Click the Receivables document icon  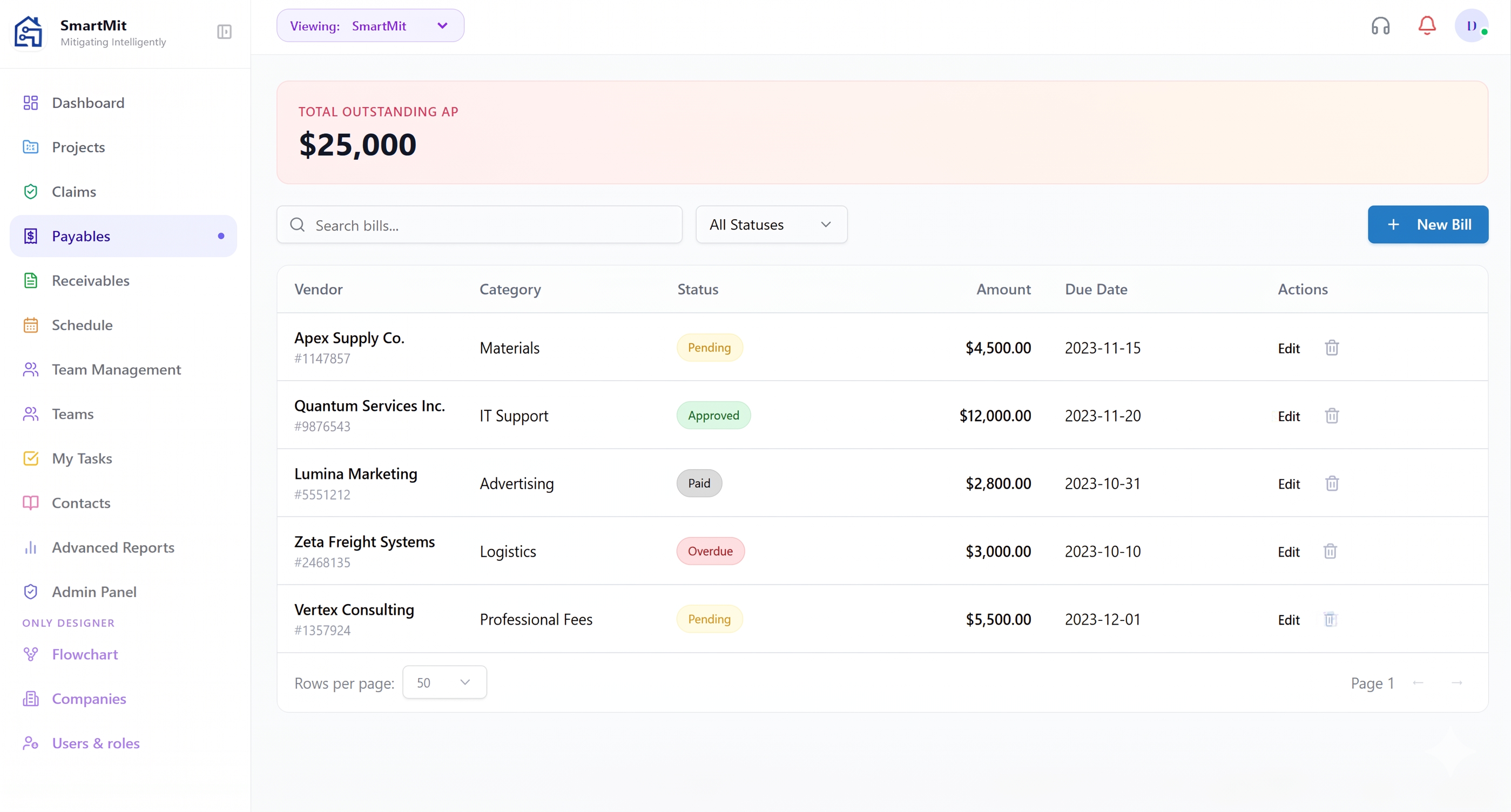pos(30,281)
